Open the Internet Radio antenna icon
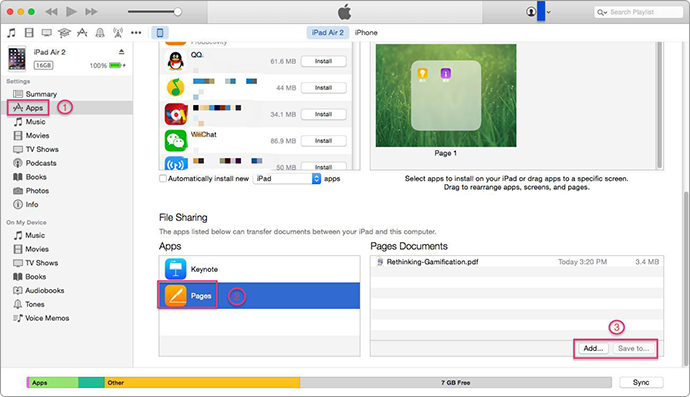The width and height of the screenshot is (690, 397). (x=117, y=33)
